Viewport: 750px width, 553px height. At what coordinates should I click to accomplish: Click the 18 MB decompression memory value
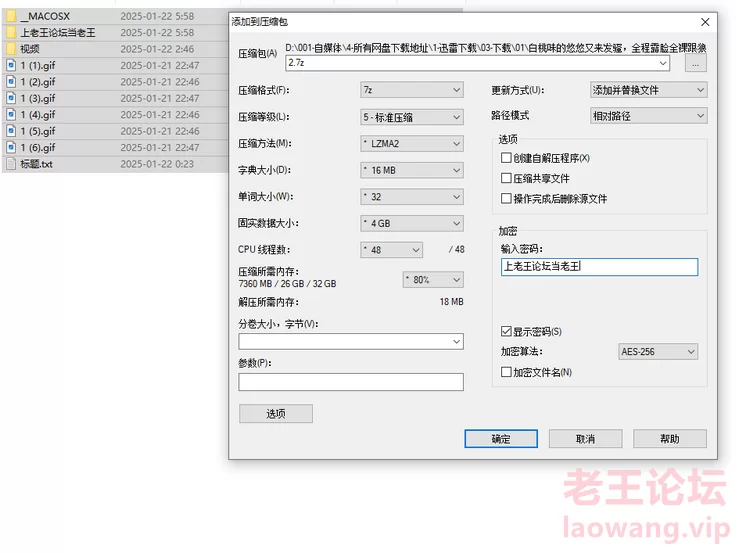452,302
